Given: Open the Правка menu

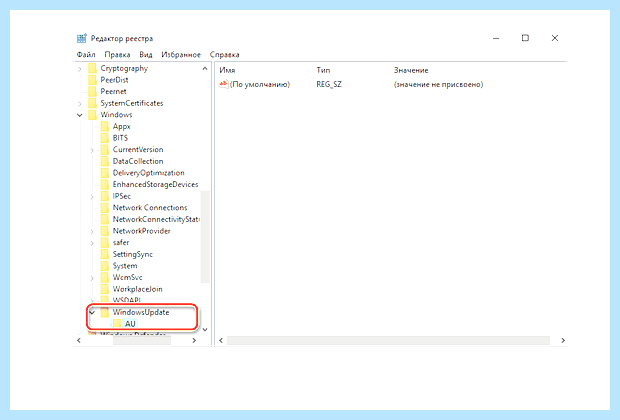Looking at the screenshot, I should [117, 55].
